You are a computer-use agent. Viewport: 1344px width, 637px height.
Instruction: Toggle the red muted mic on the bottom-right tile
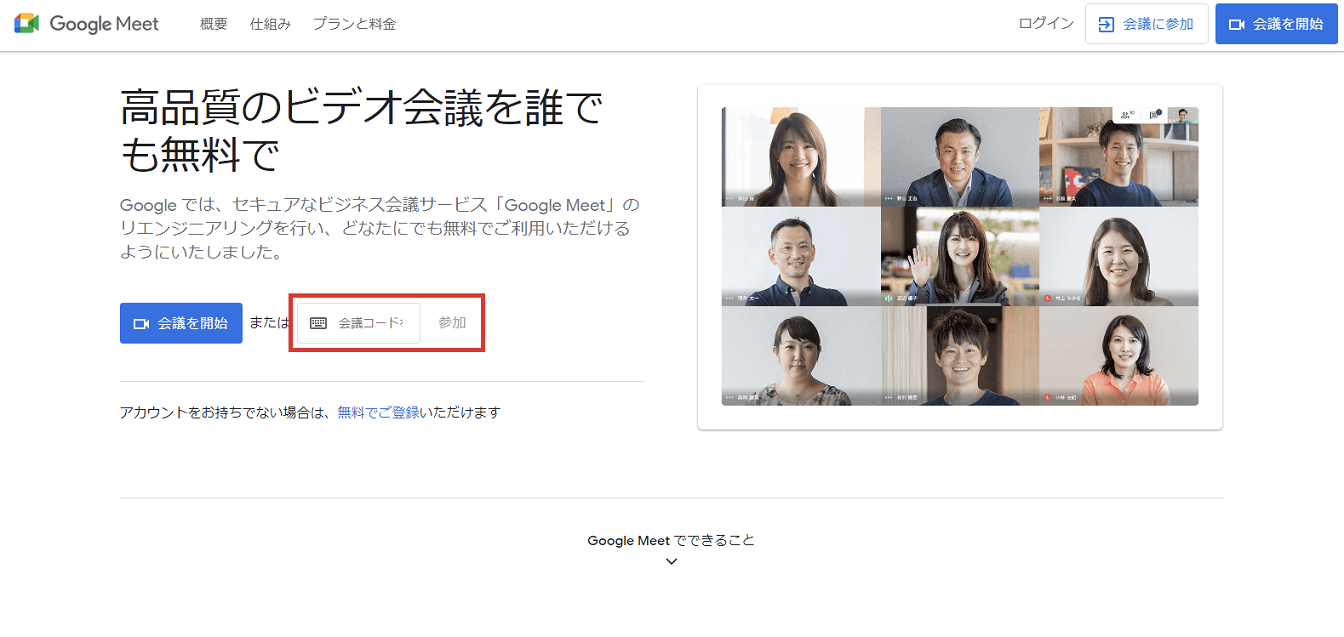pos(1047,396)
